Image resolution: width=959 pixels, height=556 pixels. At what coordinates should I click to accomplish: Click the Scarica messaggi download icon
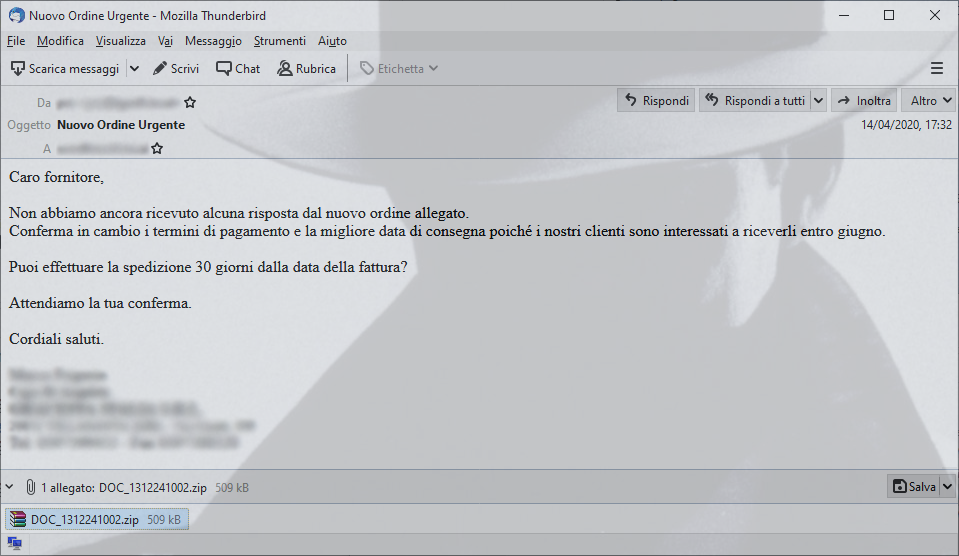18,69
